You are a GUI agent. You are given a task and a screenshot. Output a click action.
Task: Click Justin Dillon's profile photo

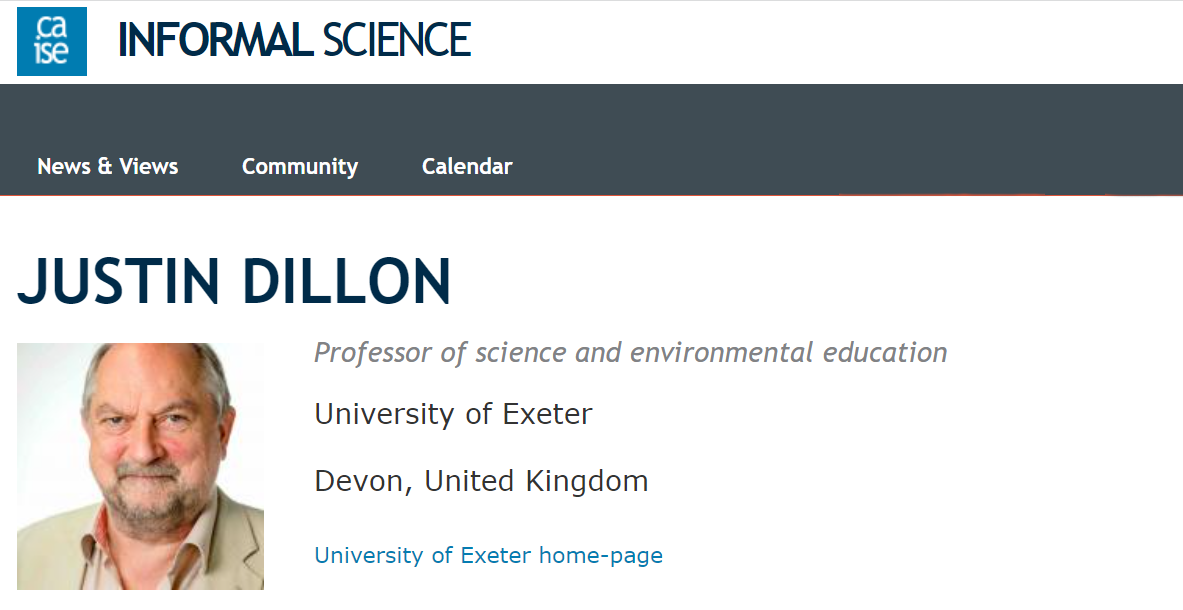pyautogui.click(x=140, y=466)
